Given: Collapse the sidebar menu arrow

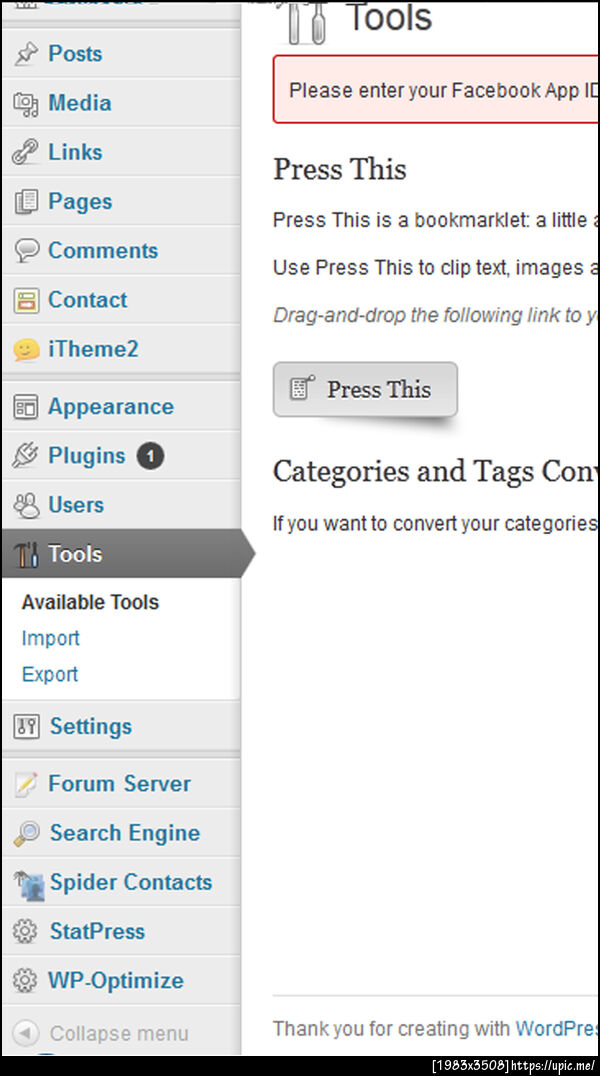Looking at the screenshot, I should coord(27,1033).
